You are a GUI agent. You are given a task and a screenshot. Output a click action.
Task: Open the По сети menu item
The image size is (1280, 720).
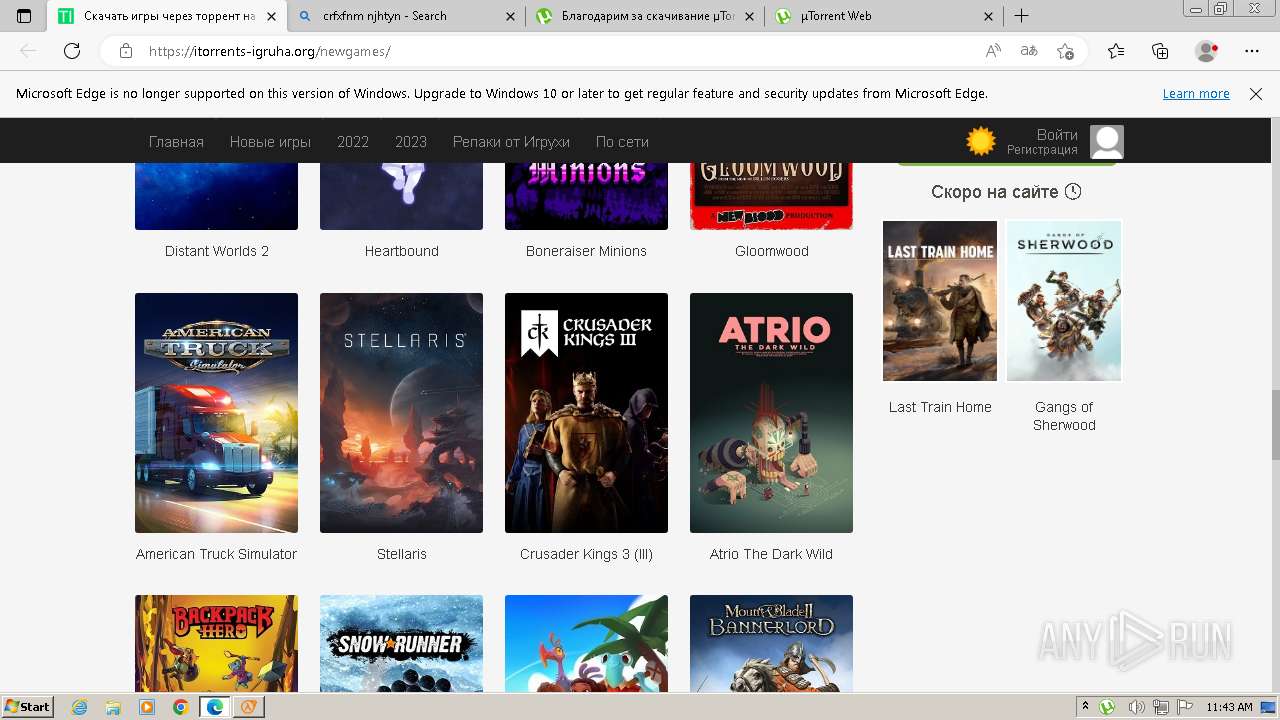622,142
